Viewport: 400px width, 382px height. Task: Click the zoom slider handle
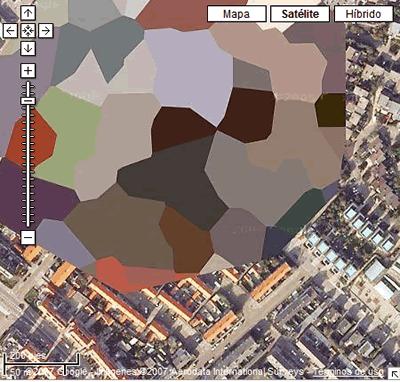point(28,101)
